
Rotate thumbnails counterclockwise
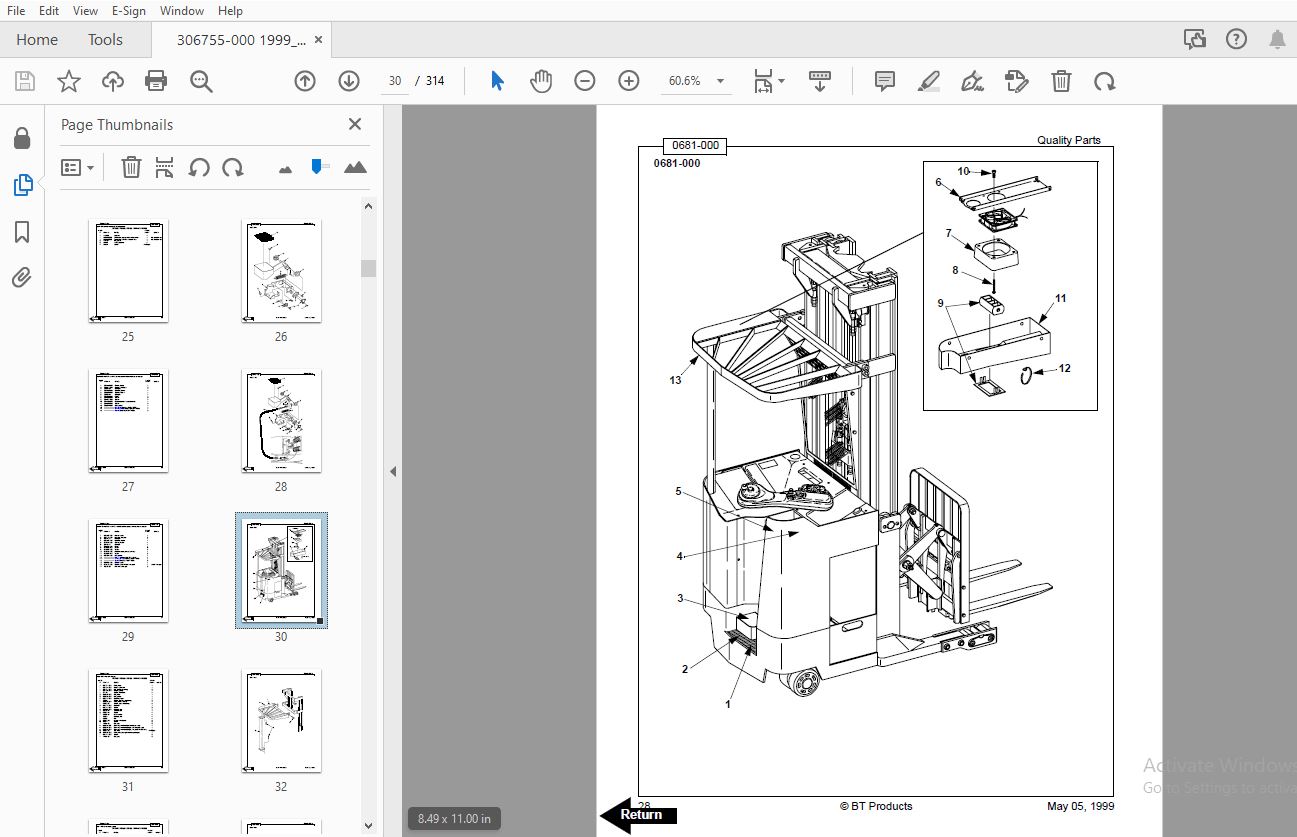[199, 167]
